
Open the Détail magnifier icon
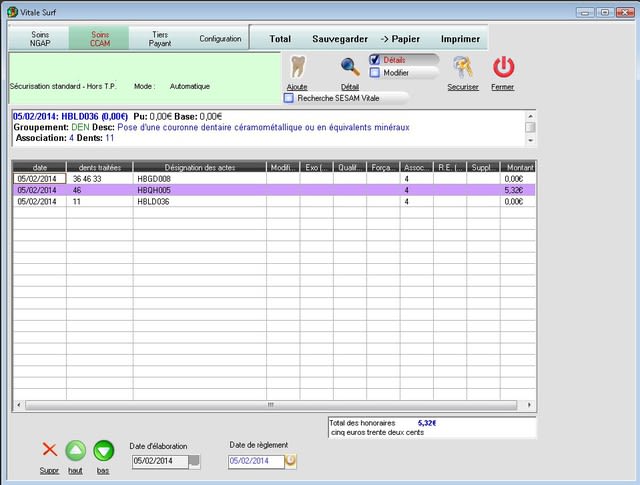click(x=350, y=67)
